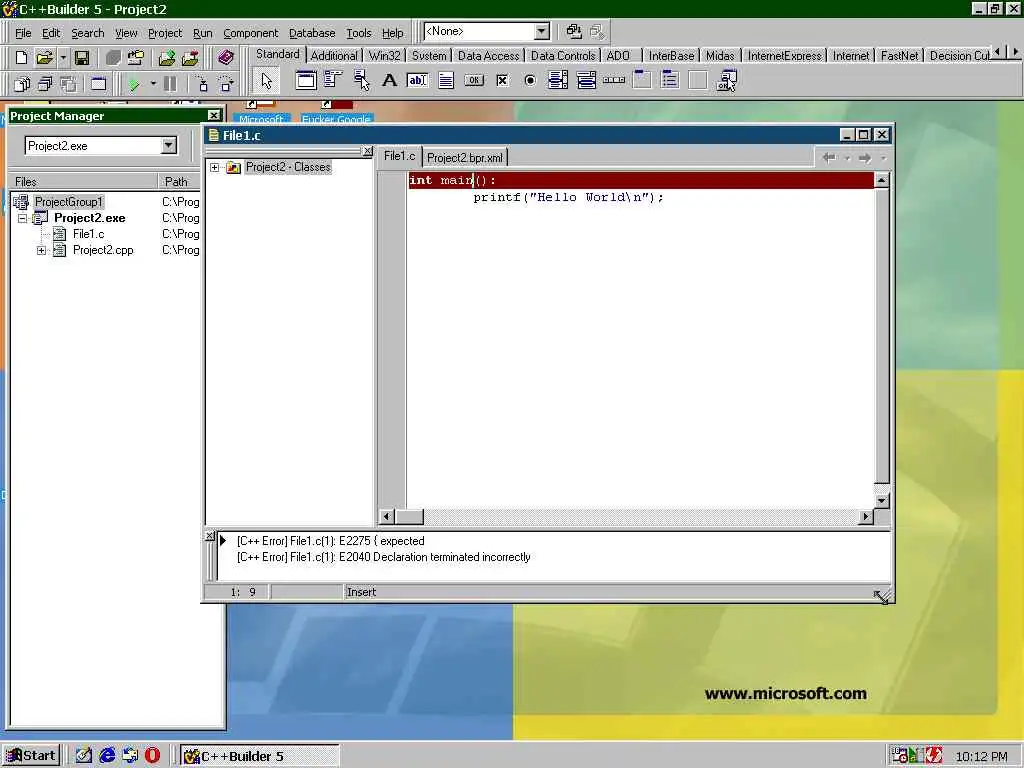1024x768 pixels.
Task: Select the ActionList component icon
Action: click(726, 80)
